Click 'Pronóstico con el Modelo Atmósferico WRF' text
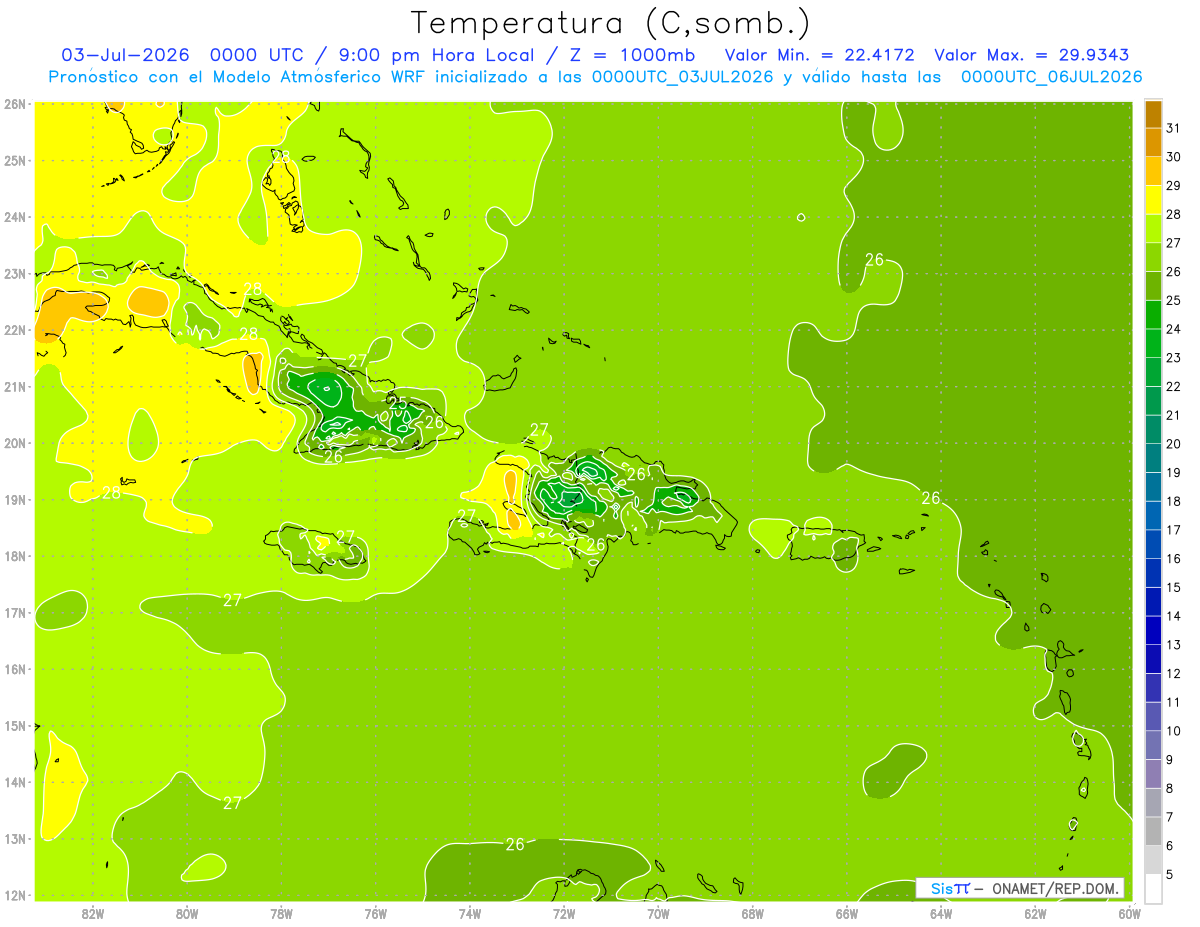Image resolution: width=1200 pixels, height=927 pixels. point(238,76)
